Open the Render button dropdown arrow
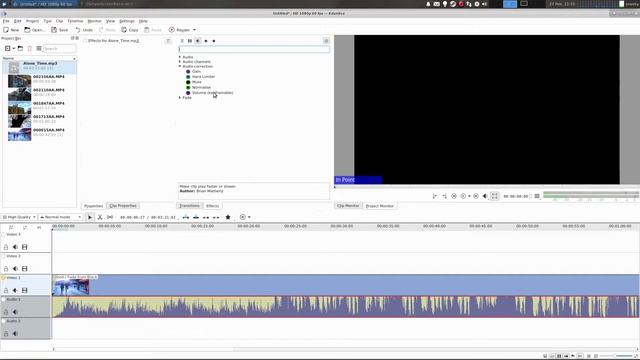The width and height of the screenshot is (640, 360). click(194, 30)
